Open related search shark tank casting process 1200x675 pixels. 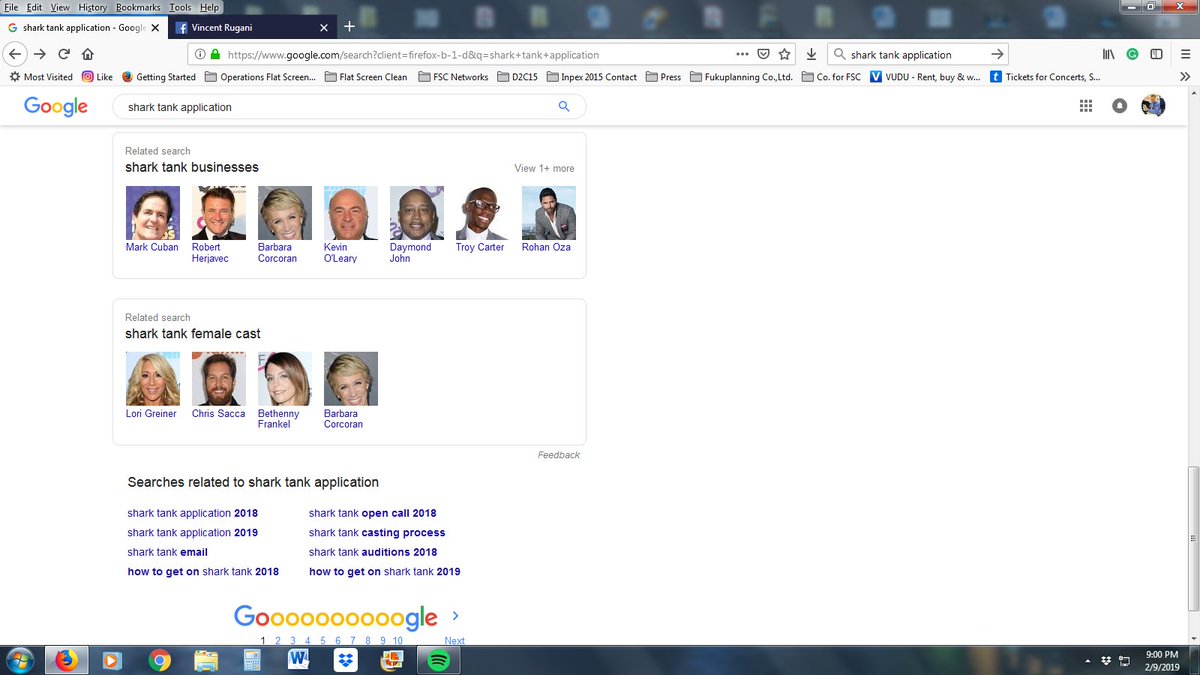point(377,533)
